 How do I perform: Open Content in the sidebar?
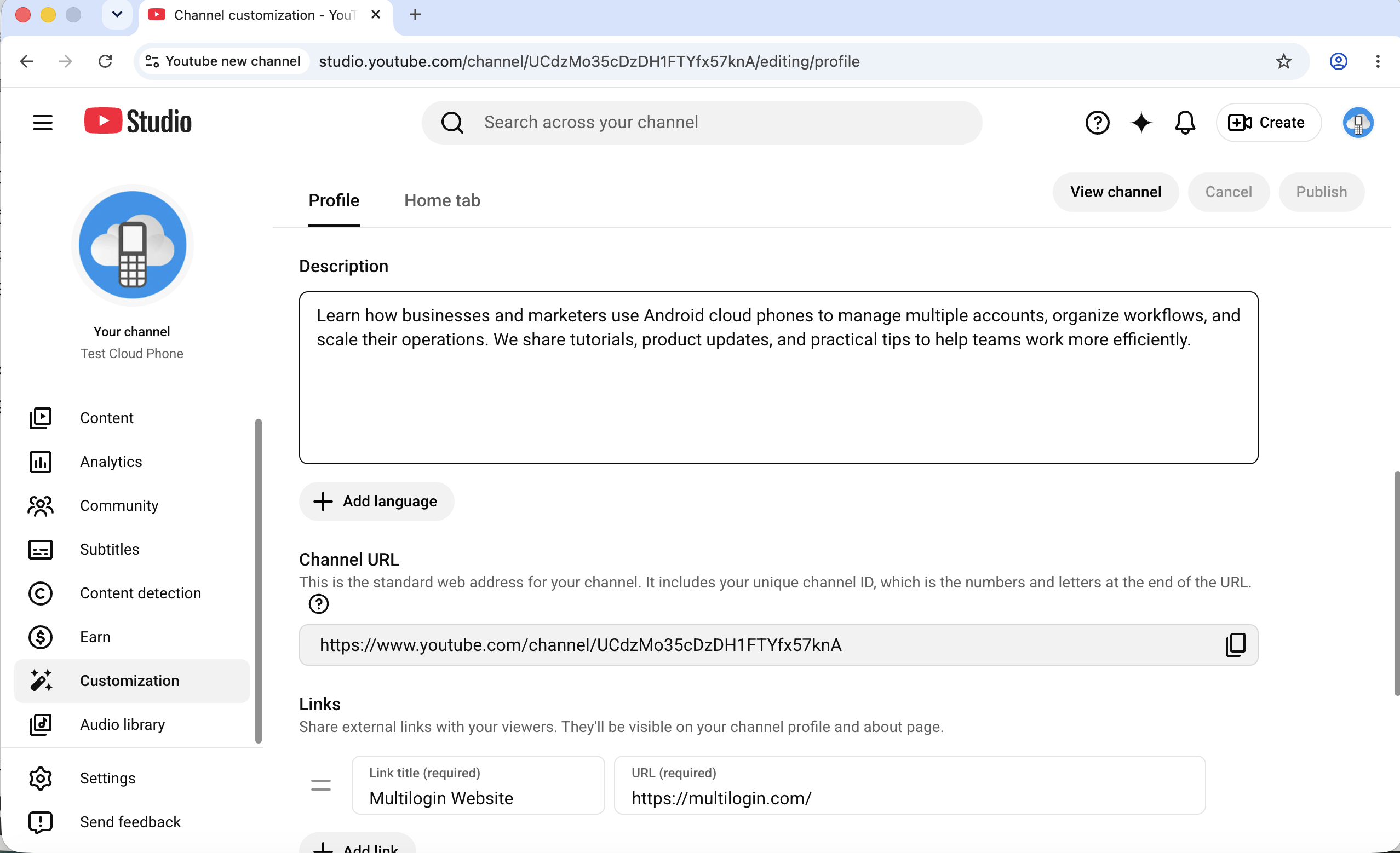(x=132, y=418)
